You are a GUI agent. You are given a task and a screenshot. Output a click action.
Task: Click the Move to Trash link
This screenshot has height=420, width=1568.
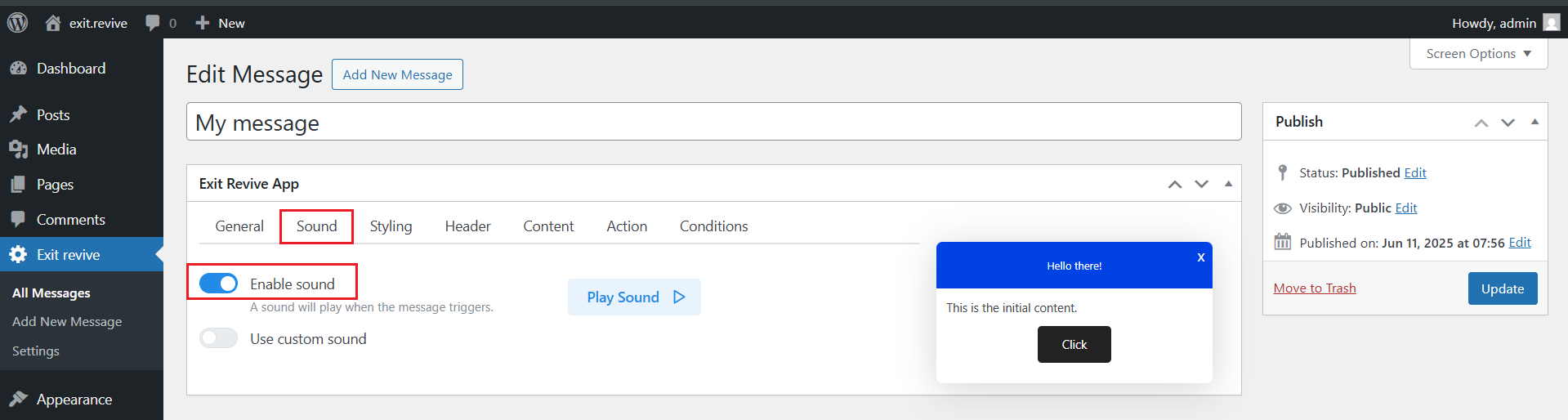pyautogui.click(x=1314, y=288)
